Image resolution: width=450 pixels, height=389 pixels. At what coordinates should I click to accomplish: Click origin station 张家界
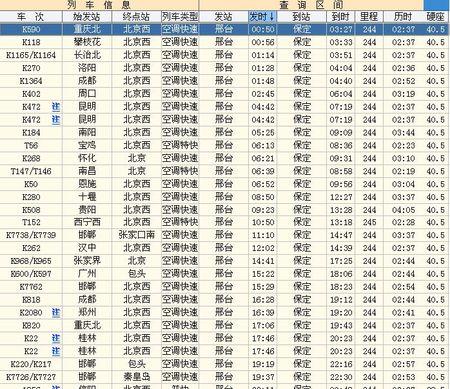pos(87,261)
